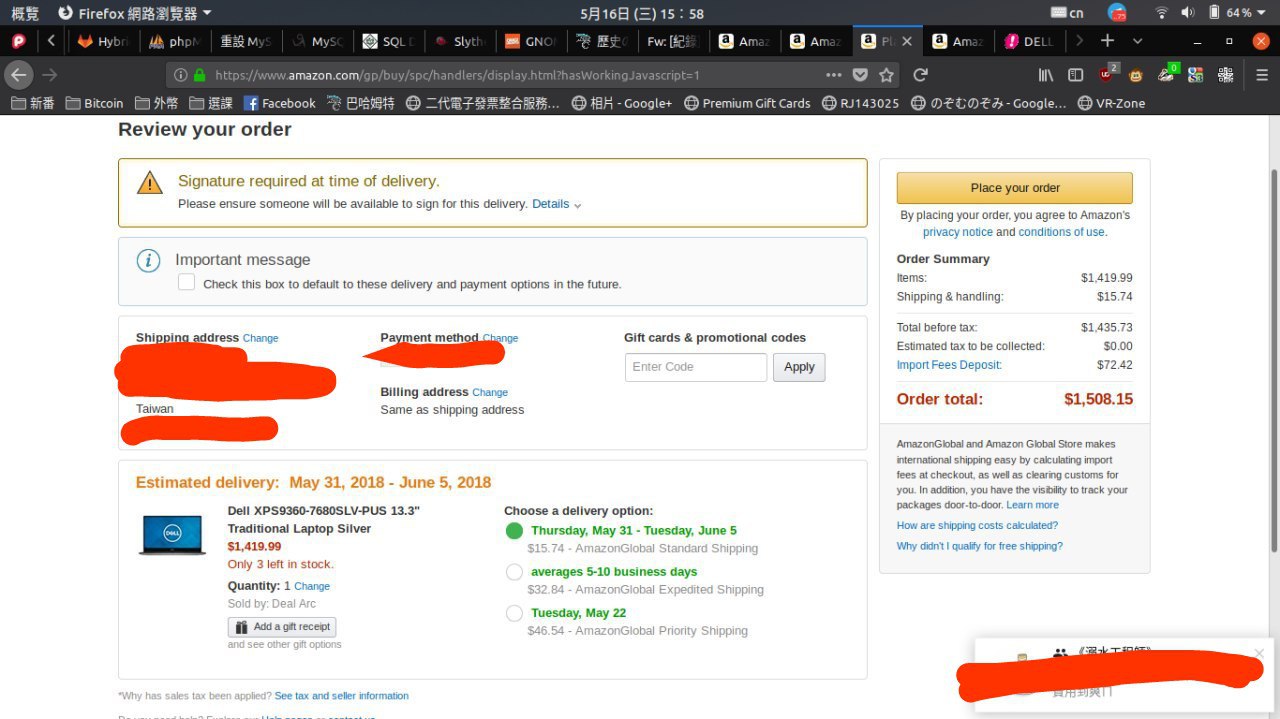1280x719 pixels.
Task: Add a gift receipt button
Action: point(282,627)
